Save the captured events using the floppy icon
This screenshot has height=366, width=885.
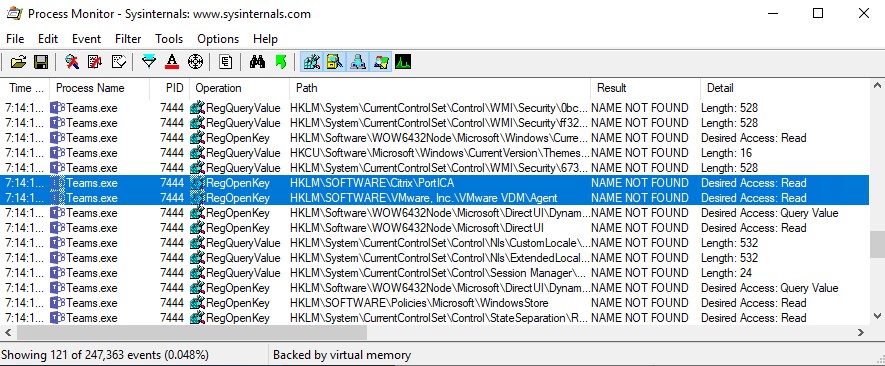41,62
